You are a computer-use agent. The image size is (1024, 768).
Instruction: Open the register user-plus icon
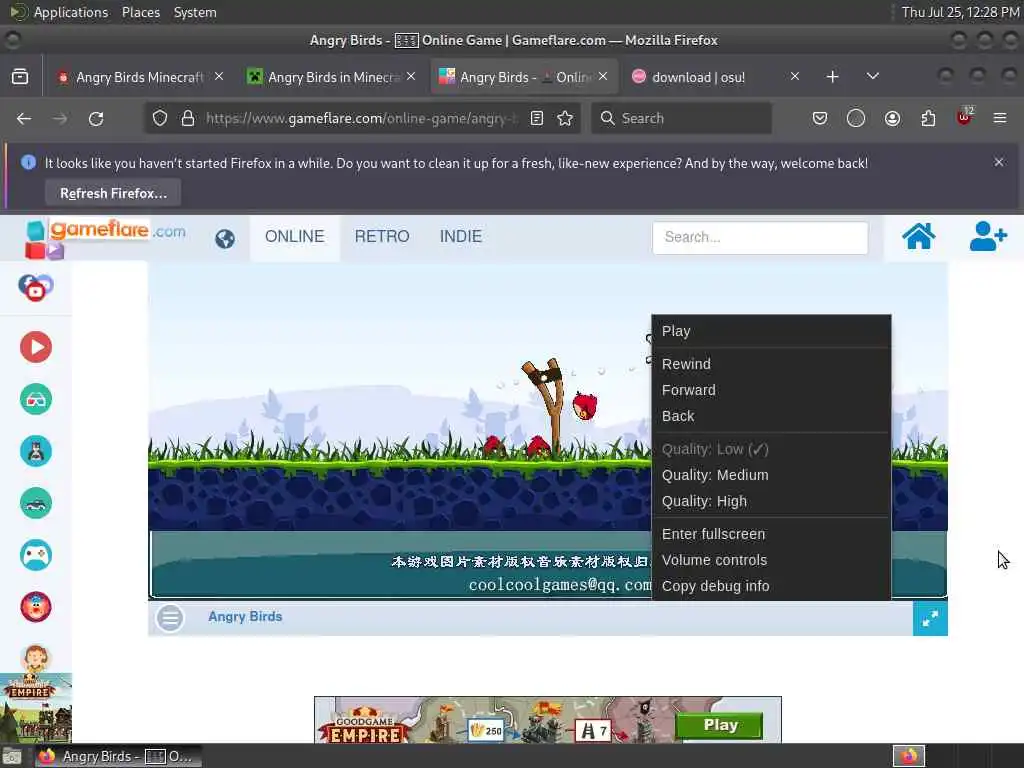coord(987,236)
